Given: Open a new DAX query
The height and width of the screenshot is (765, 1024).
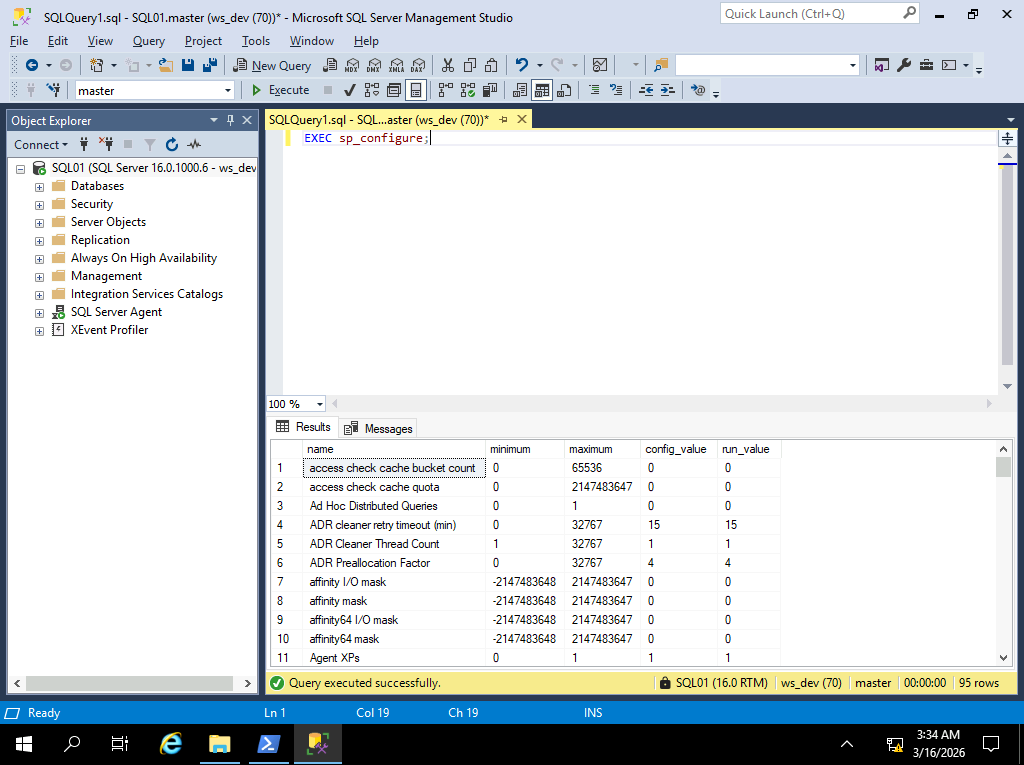Looking at the screenshot, I should point(418,65).
